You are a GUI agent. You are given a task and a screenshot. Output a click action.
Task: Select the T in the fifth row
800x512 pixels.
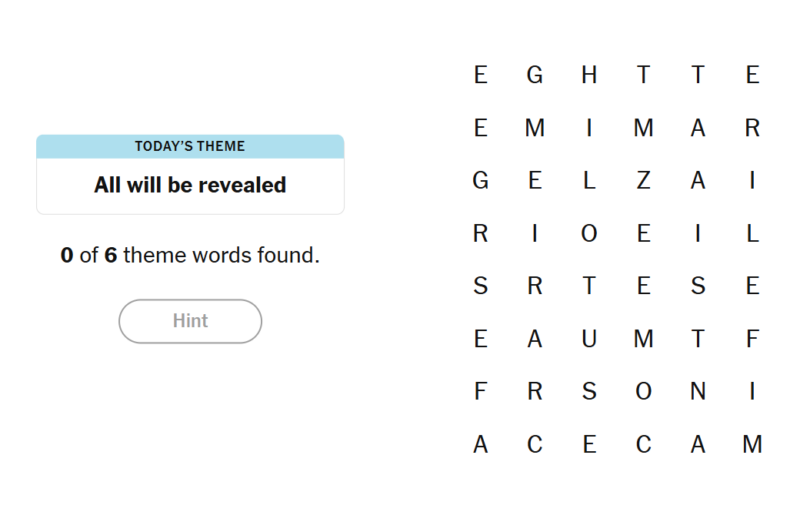click(589, 286)
